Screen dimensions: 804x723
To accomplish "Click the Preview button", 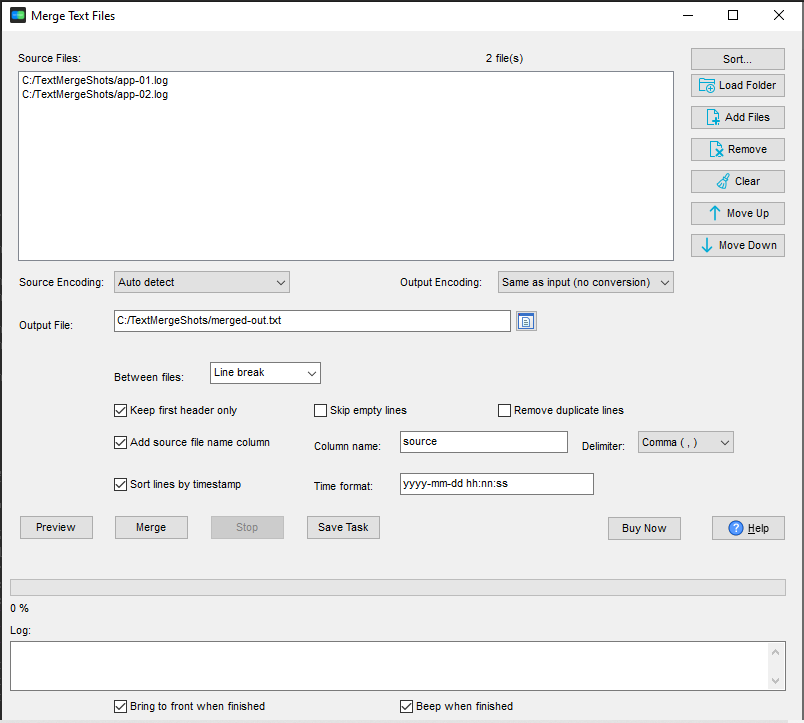I will click(x=56, y=527).
